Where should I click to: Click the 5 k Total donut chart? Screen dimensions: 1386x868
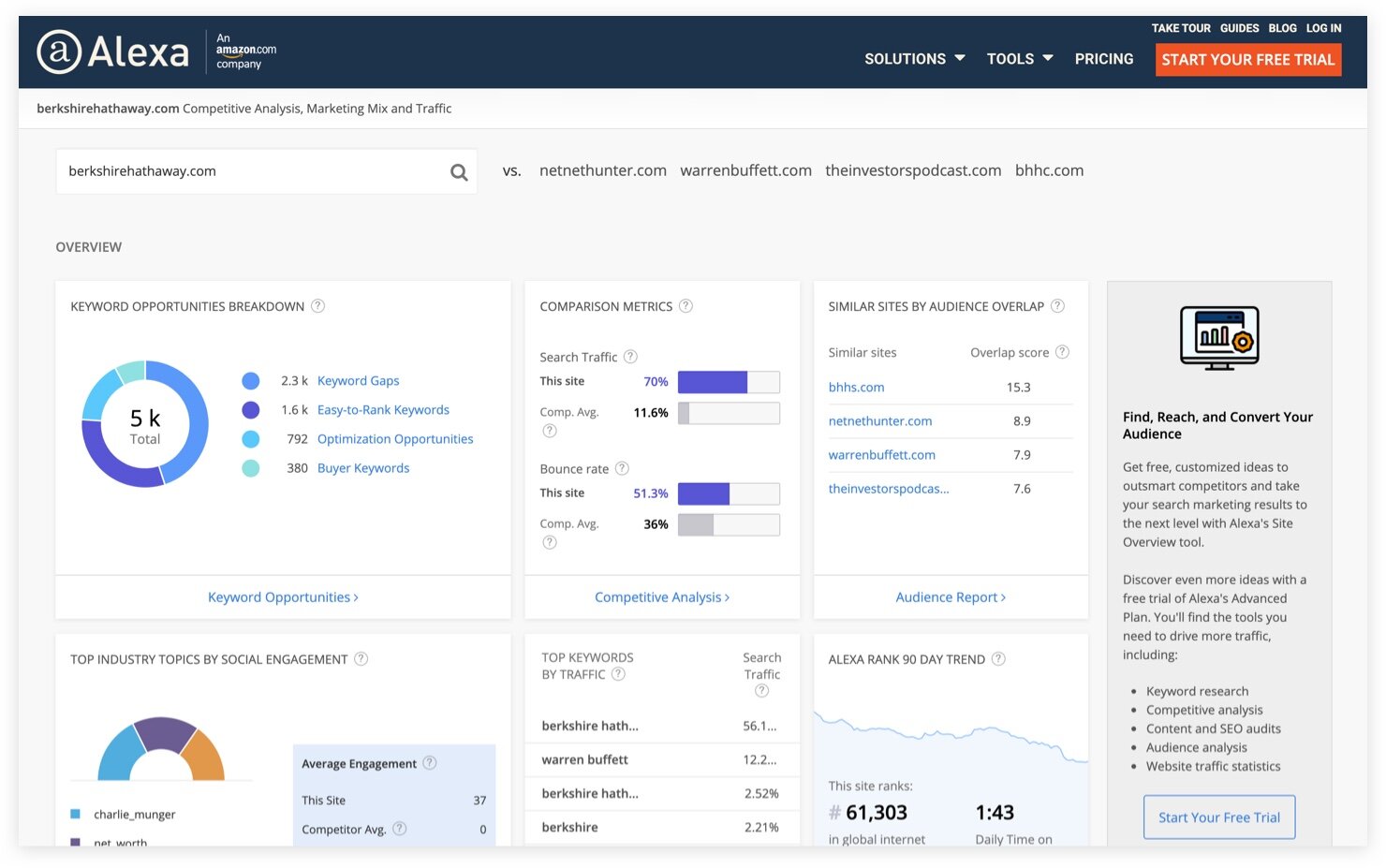[x=145, y=424]
